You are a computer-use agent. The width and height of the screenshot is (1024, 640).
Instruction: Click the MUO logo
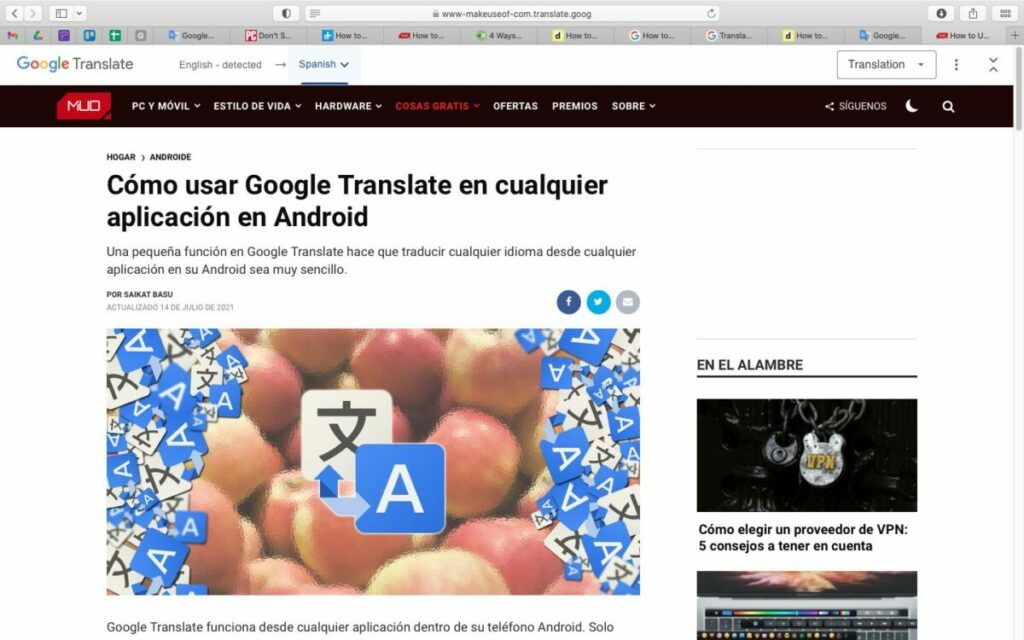pyautogui.click(x=83, y=106)
